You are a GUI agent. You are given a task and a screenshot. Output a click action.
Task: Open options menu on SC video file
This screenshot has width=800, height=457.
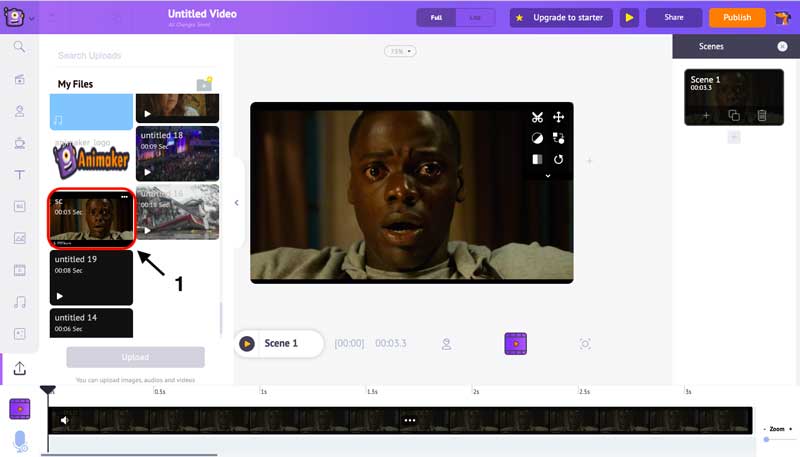point(124,197)
